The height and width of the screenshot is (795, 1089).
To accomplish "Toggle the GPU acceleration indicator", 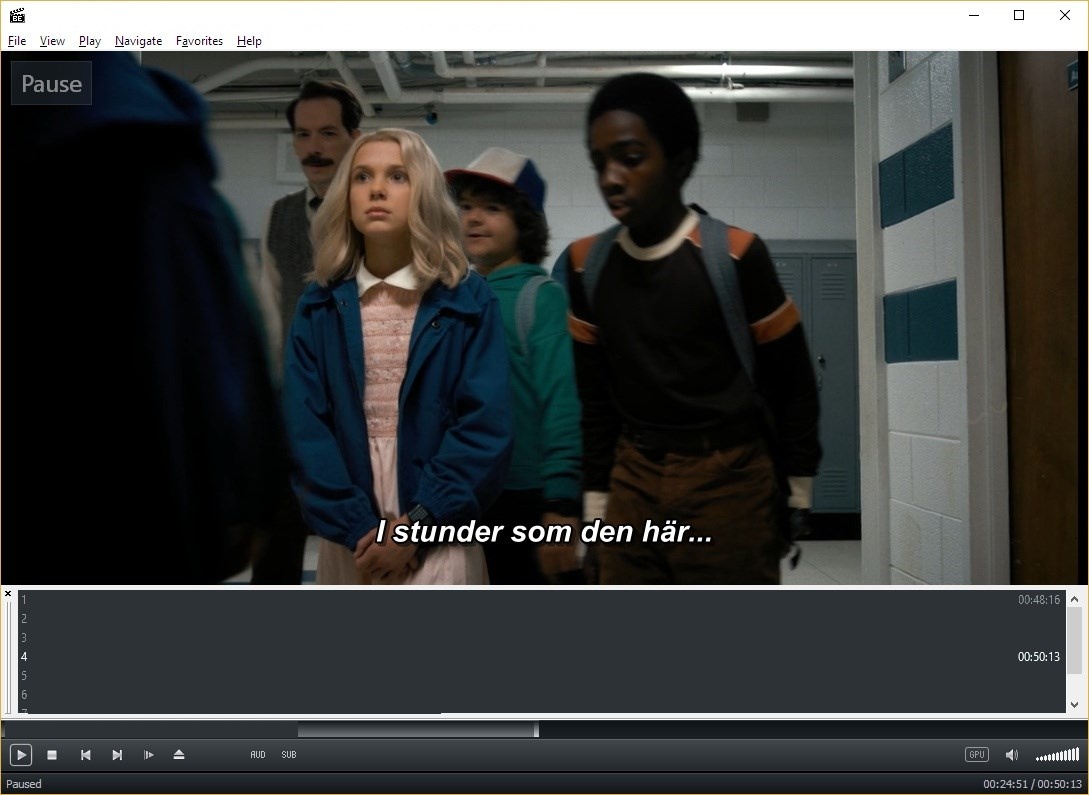I will (976, 755).
